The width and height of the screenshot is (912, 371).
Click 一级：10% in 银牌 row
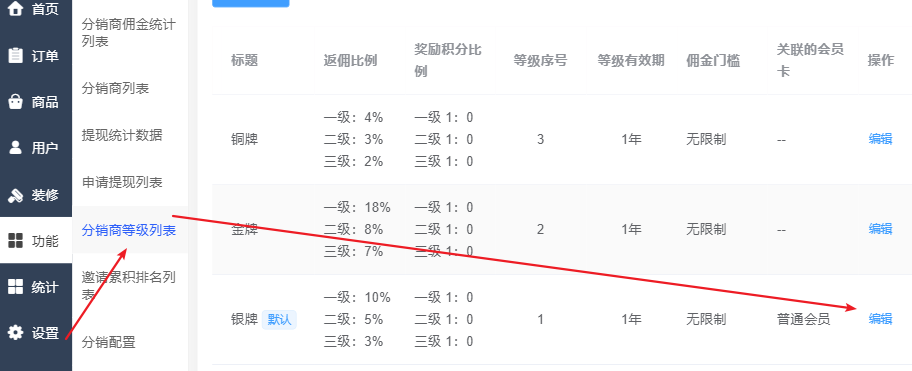357,298
